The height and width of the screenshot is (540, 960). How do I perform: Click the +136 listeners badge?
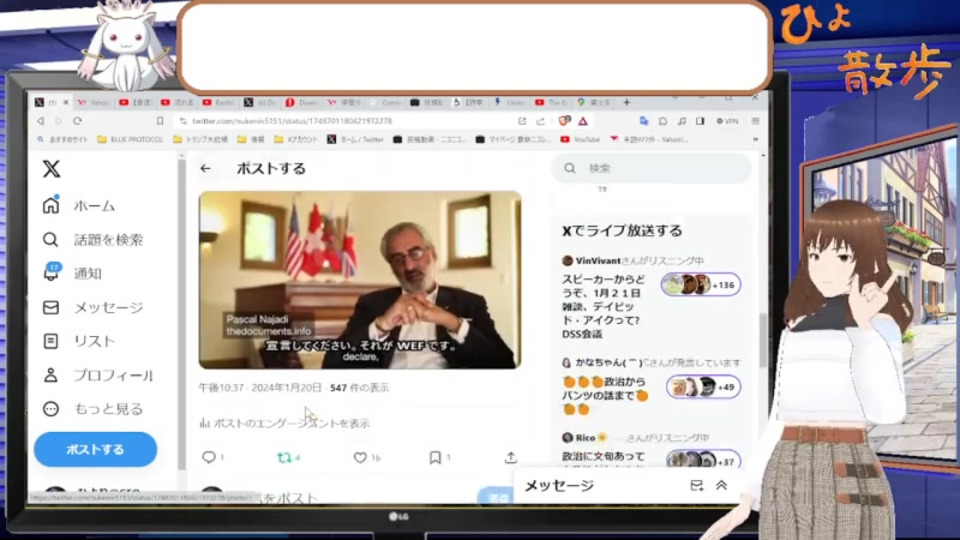[x=701, y=285]
